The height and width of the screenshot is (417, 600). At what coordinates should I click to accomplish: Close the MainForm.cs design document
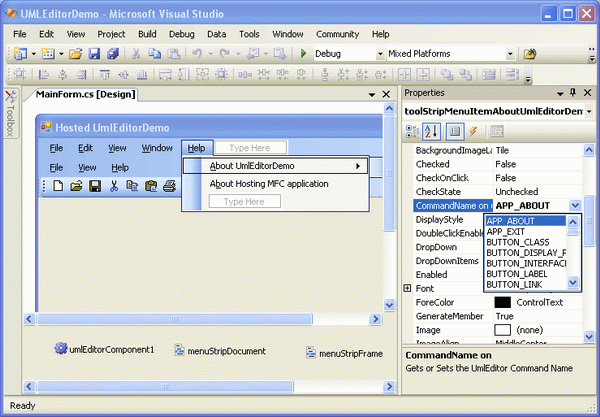tap(386, 94)
